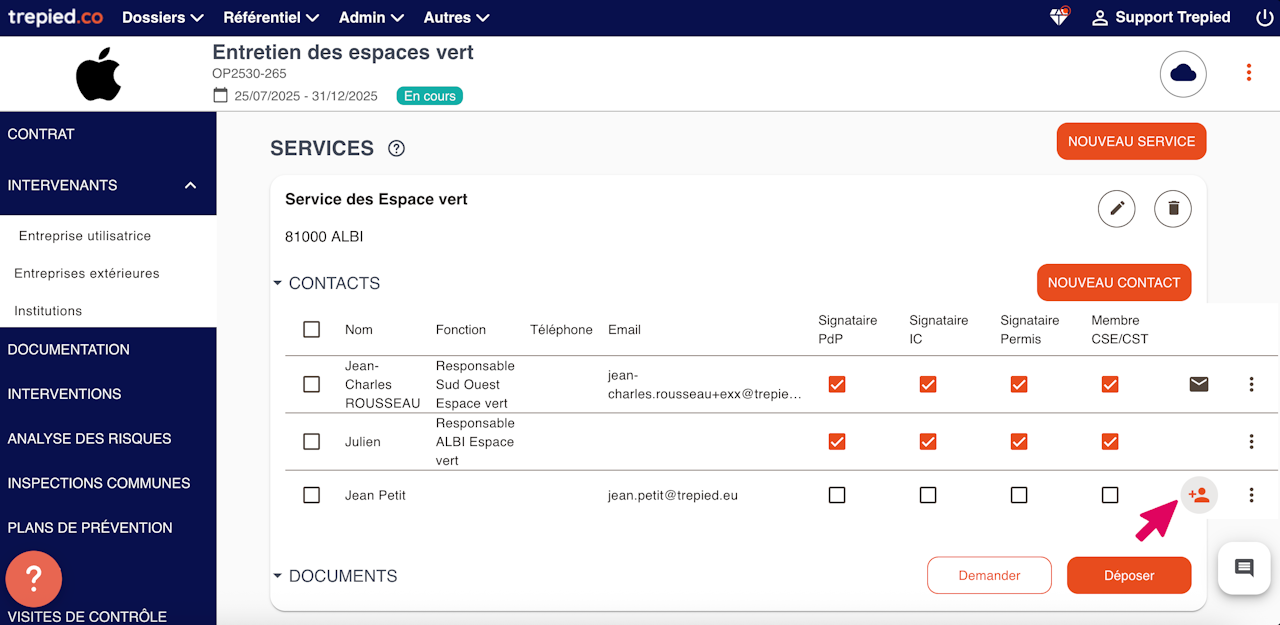Collapse the Contacts section
1280x625 pixels.
pyautogui.click(x=278, y=283)
